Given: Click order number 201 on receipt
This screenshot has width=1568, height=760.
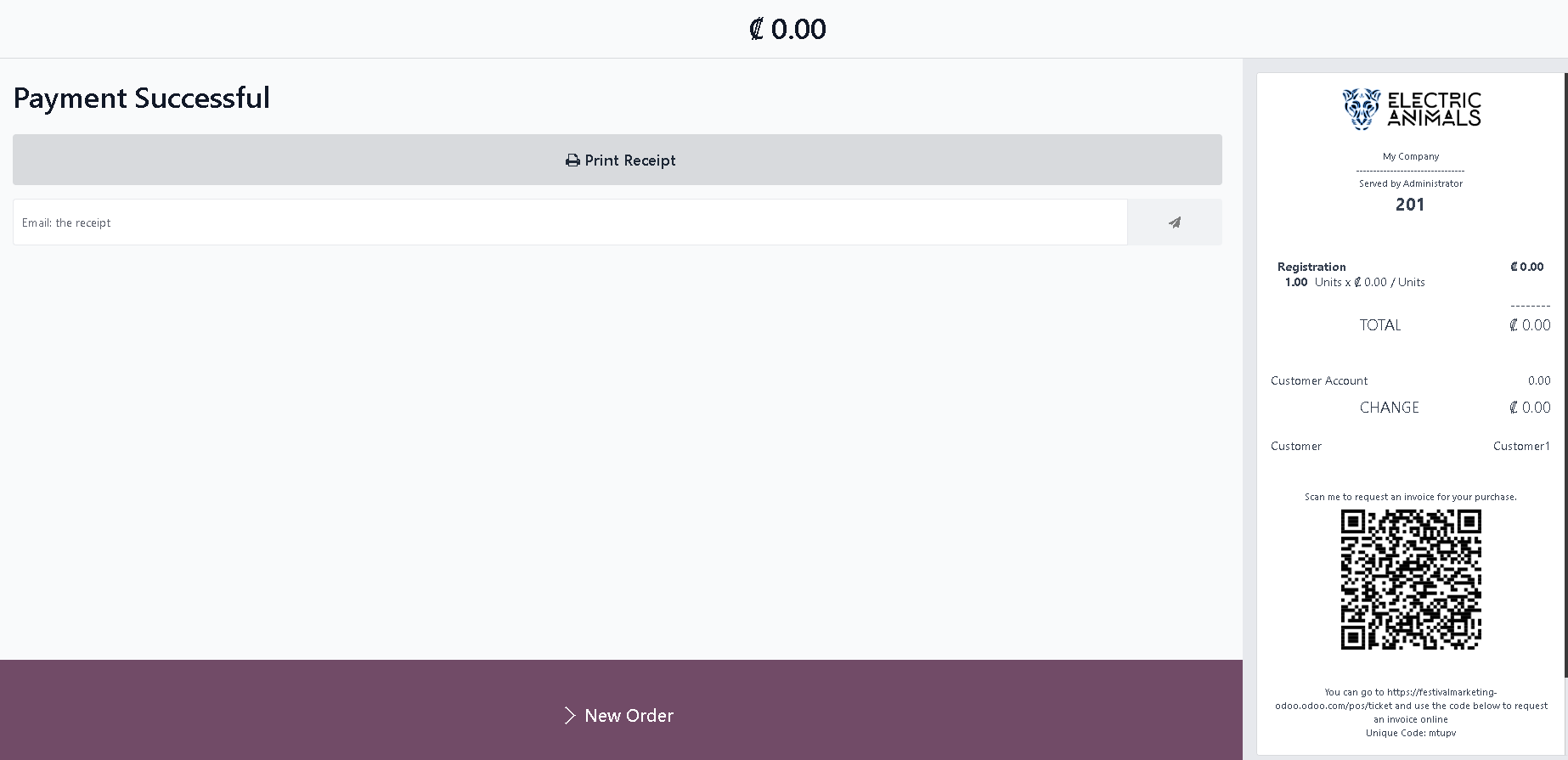Looking at the screenshot, I should (x=1410, y=205).
